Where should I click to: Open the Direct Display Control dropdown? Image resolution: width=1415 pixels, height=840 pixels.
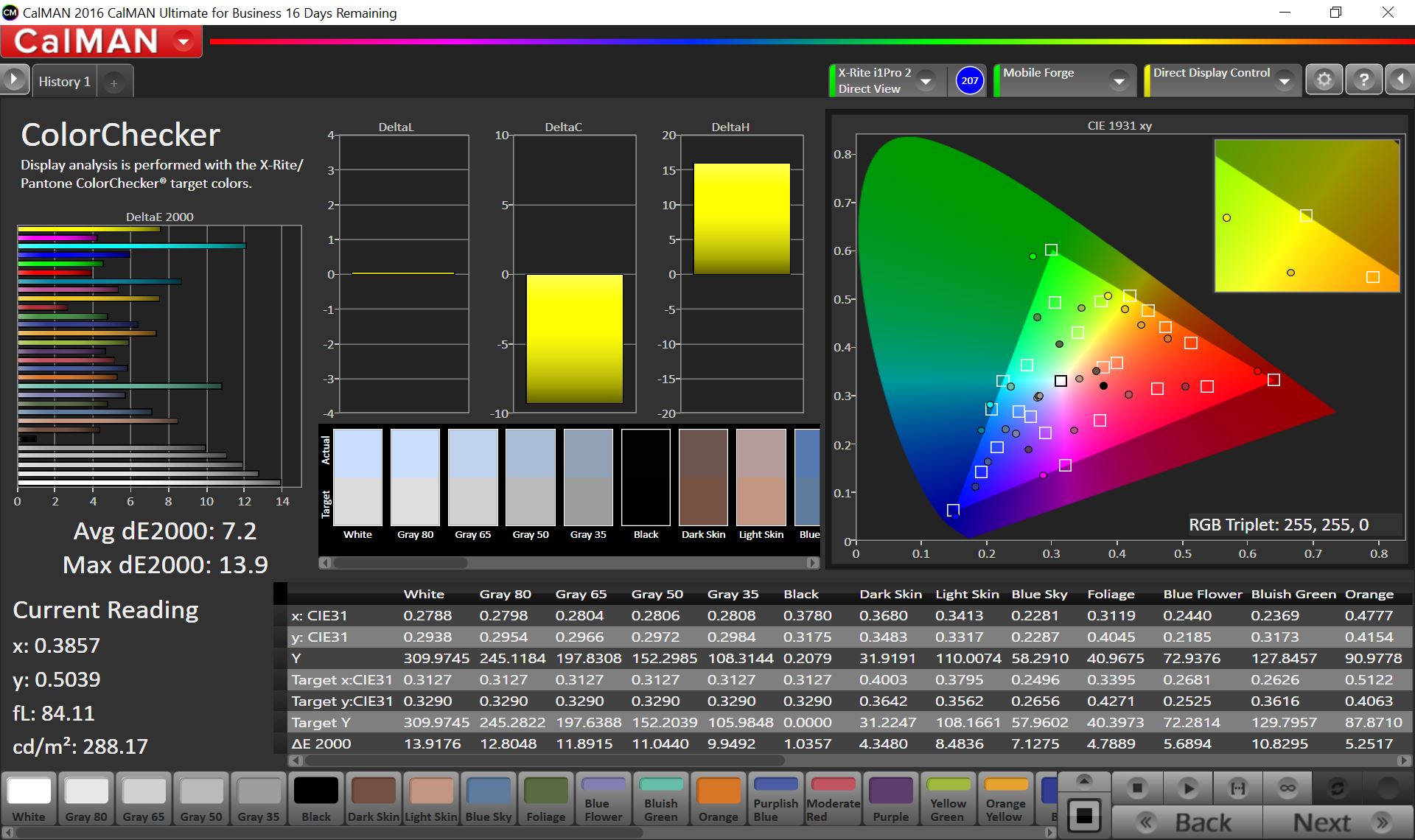[x=1285, y=80]
